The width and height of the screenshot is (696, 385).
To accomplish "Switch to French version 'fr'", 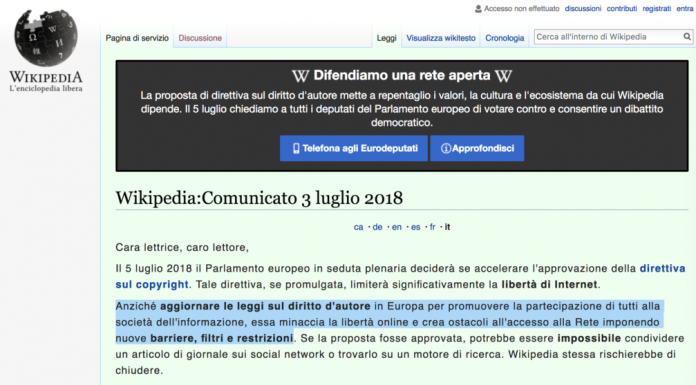I will tap(432, 227).
